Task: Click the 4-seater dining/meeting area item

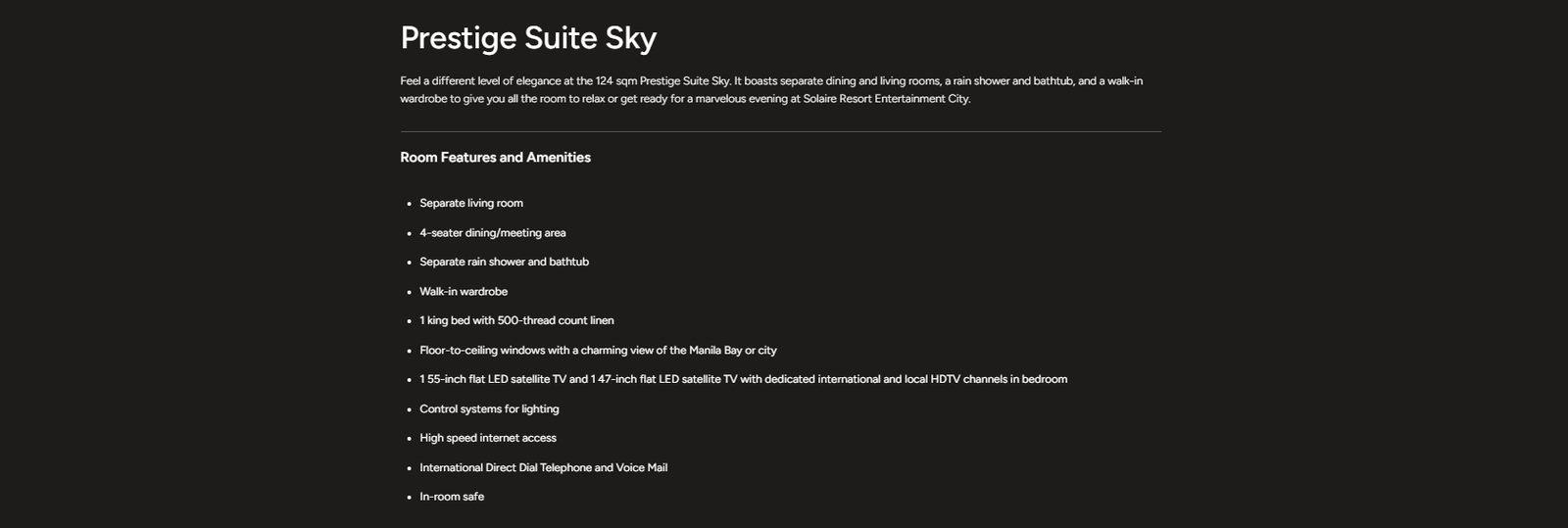Action: (x=493, y=233)
